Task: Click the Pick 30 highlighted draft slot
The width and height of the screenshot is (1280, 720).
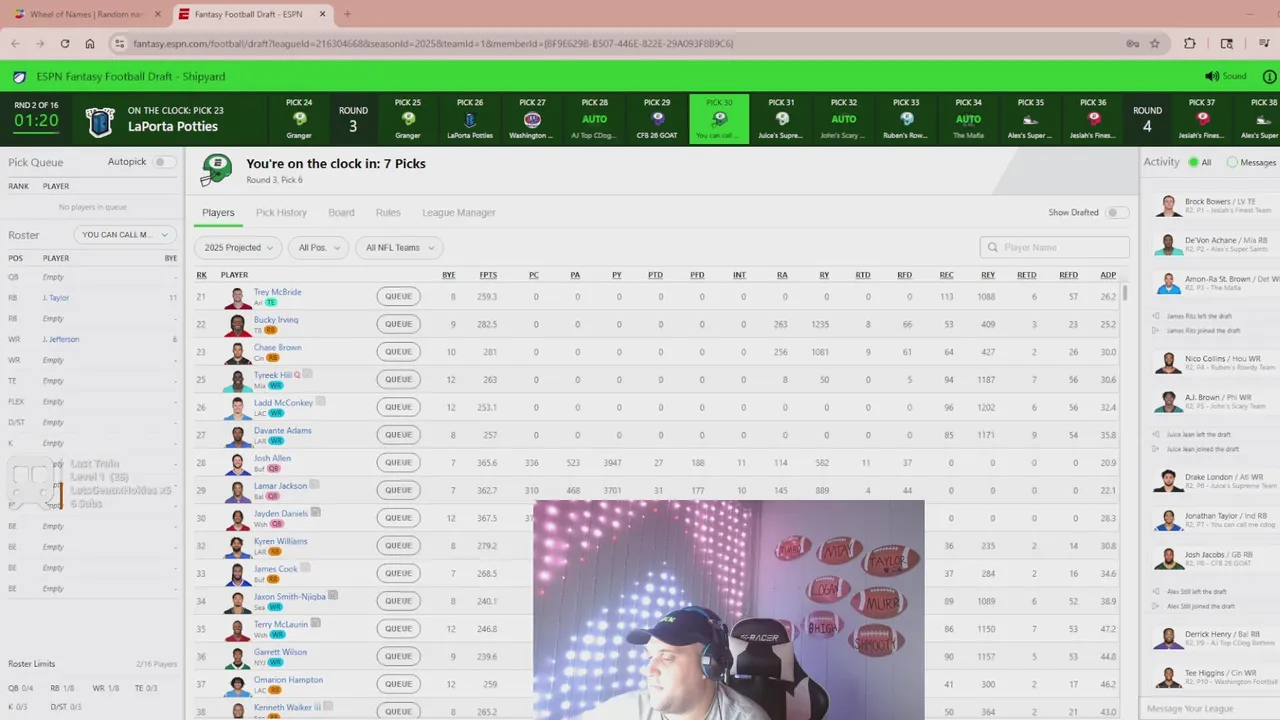Action: (x=719, y=119)
